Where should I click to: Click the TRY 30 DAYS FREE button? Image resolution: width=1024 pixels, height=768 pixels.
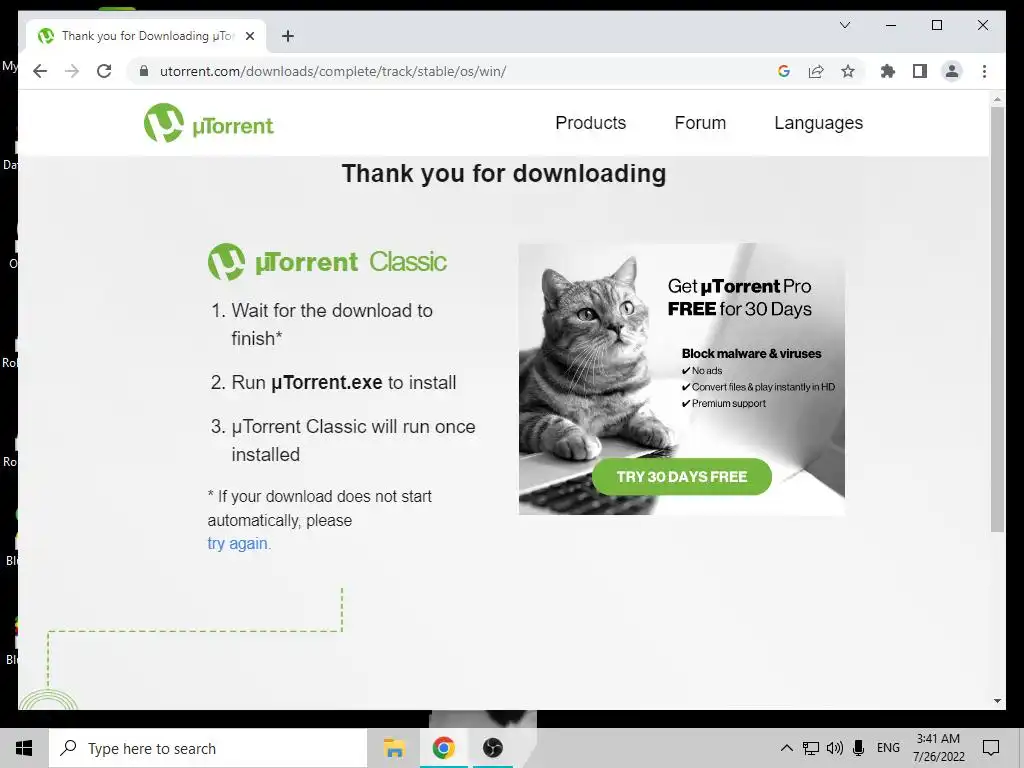tap(682, 477)
